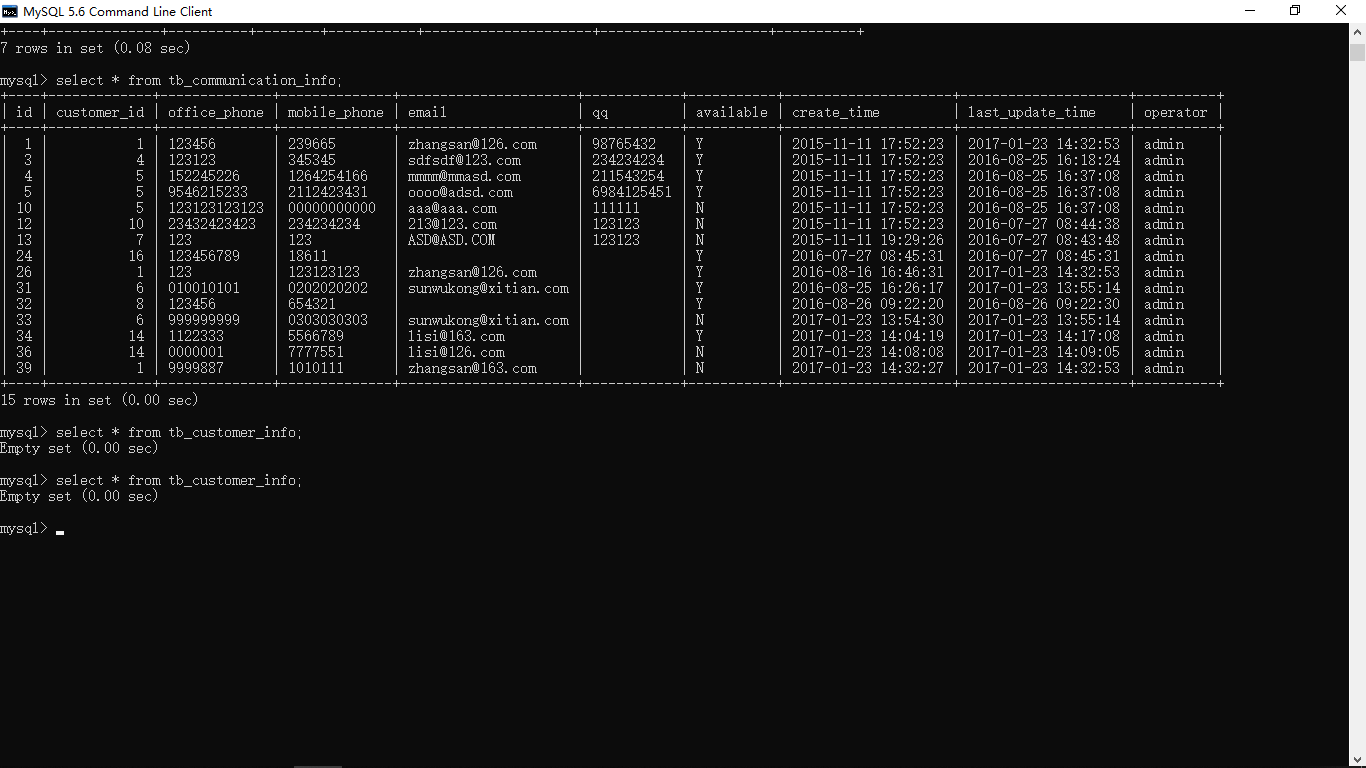Image resolution: width=1366 pixels, height=768 pixels.
Task: Click the vertical scrollbar thumb
Action: [x=1357, y=52]
